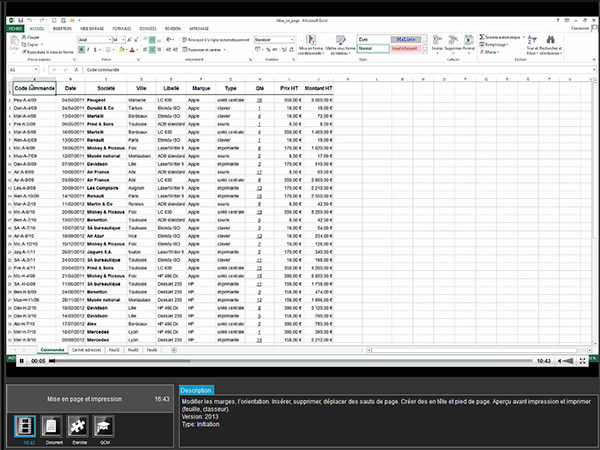Screen dimensions: 600x450
Task: Click Reproduire la mise en forme
Action: point(47,52)
